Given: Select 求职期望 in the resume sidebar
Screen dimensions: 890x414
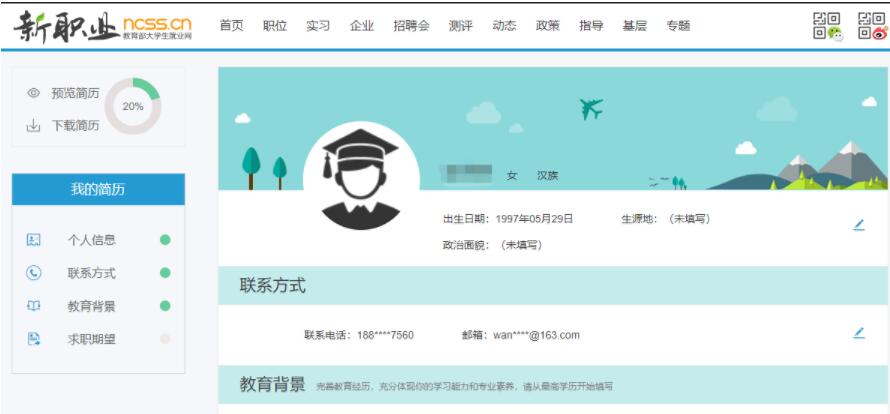Looking at the screenshot, I should pos(91,340).
